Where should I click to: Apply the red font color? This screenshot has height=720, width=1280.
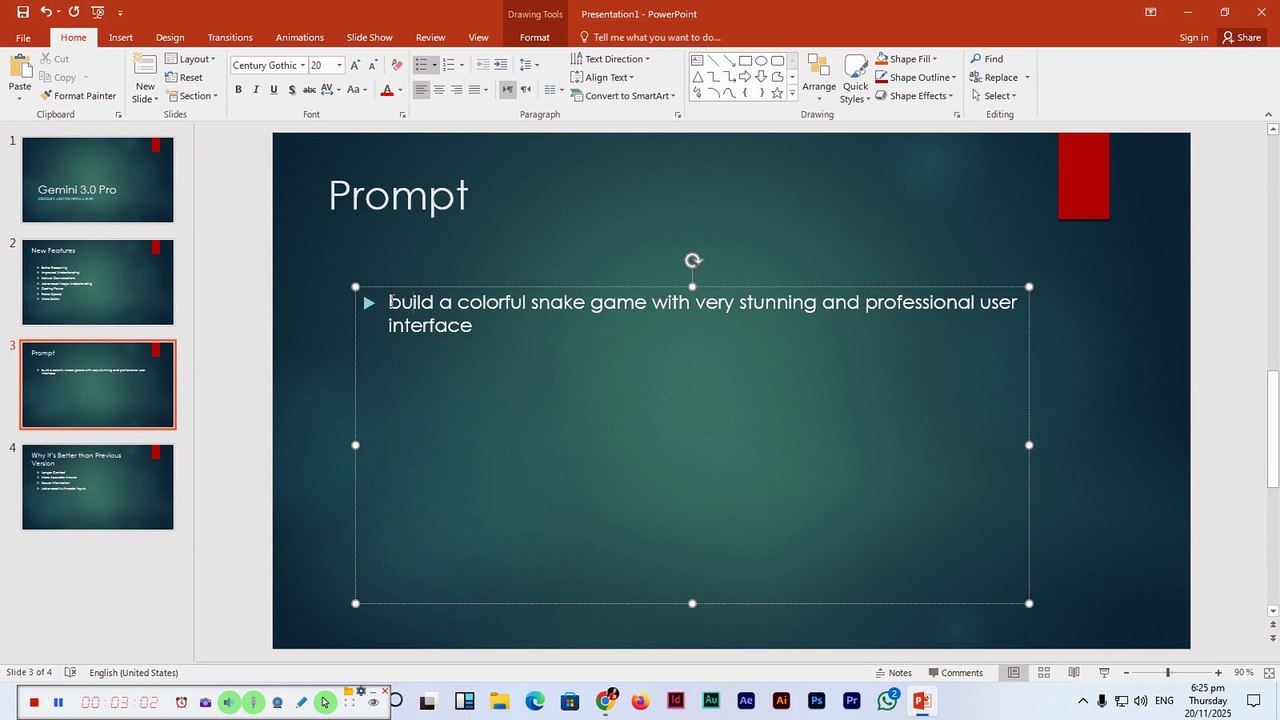[387, 90]
